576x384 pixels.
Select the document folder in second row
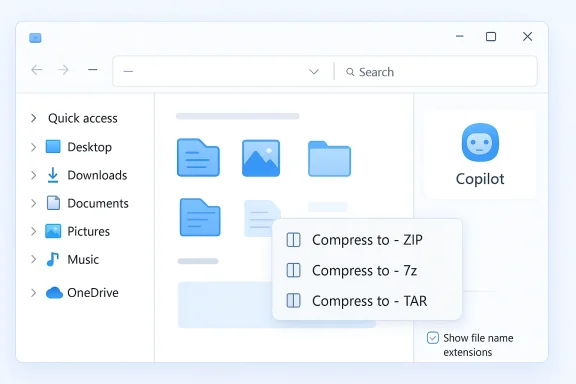click(x=200, y=217)
